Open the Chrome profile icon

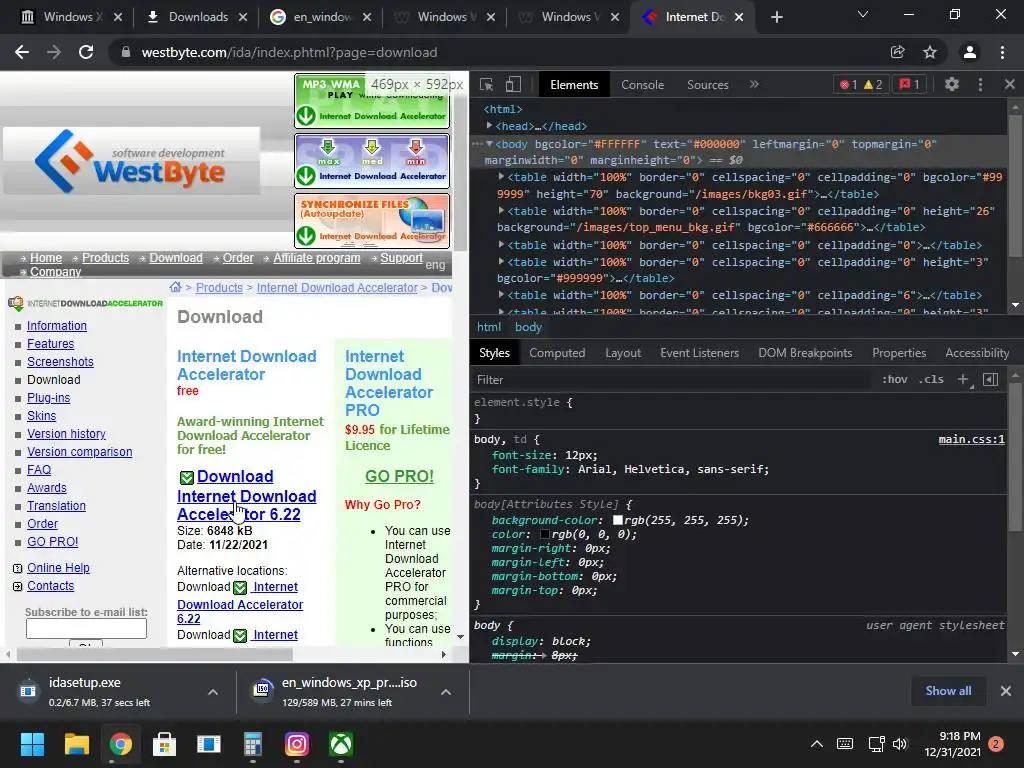[970, 52]
